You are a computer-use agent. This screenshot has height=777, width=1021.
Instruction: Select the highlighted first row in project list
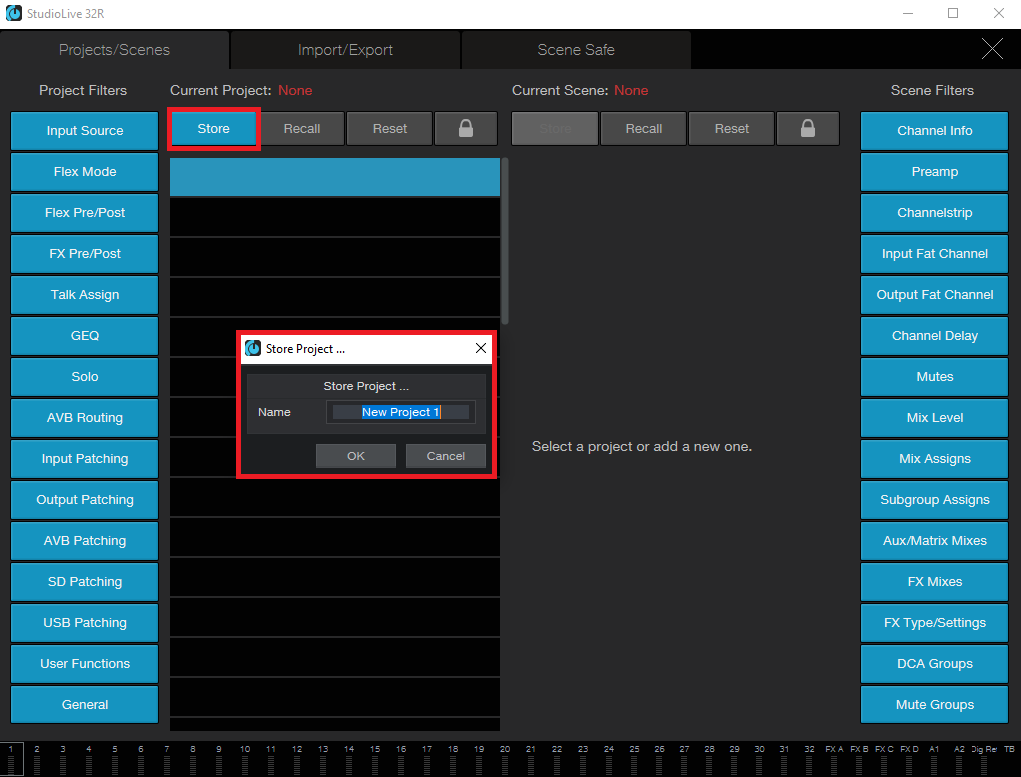335,177
